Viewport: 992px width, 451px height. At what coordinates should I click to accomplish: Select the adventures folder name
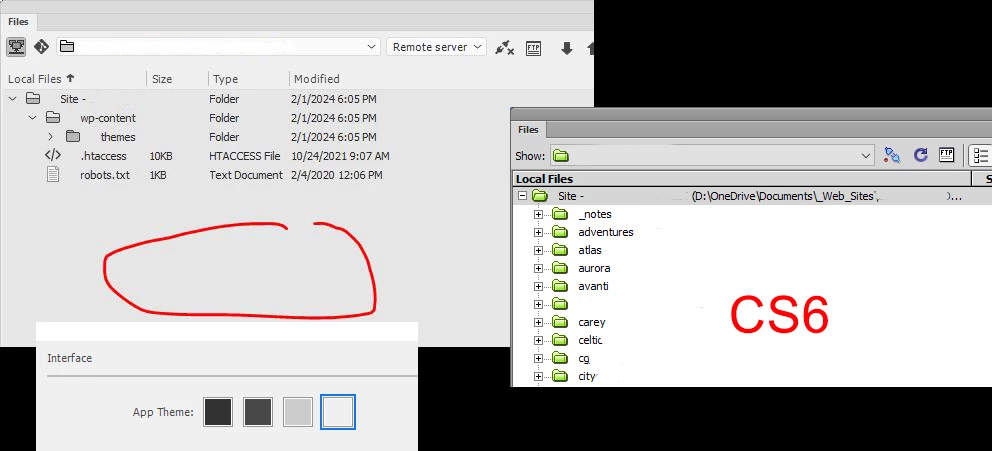pyautogui.click(x=605, y=232)
